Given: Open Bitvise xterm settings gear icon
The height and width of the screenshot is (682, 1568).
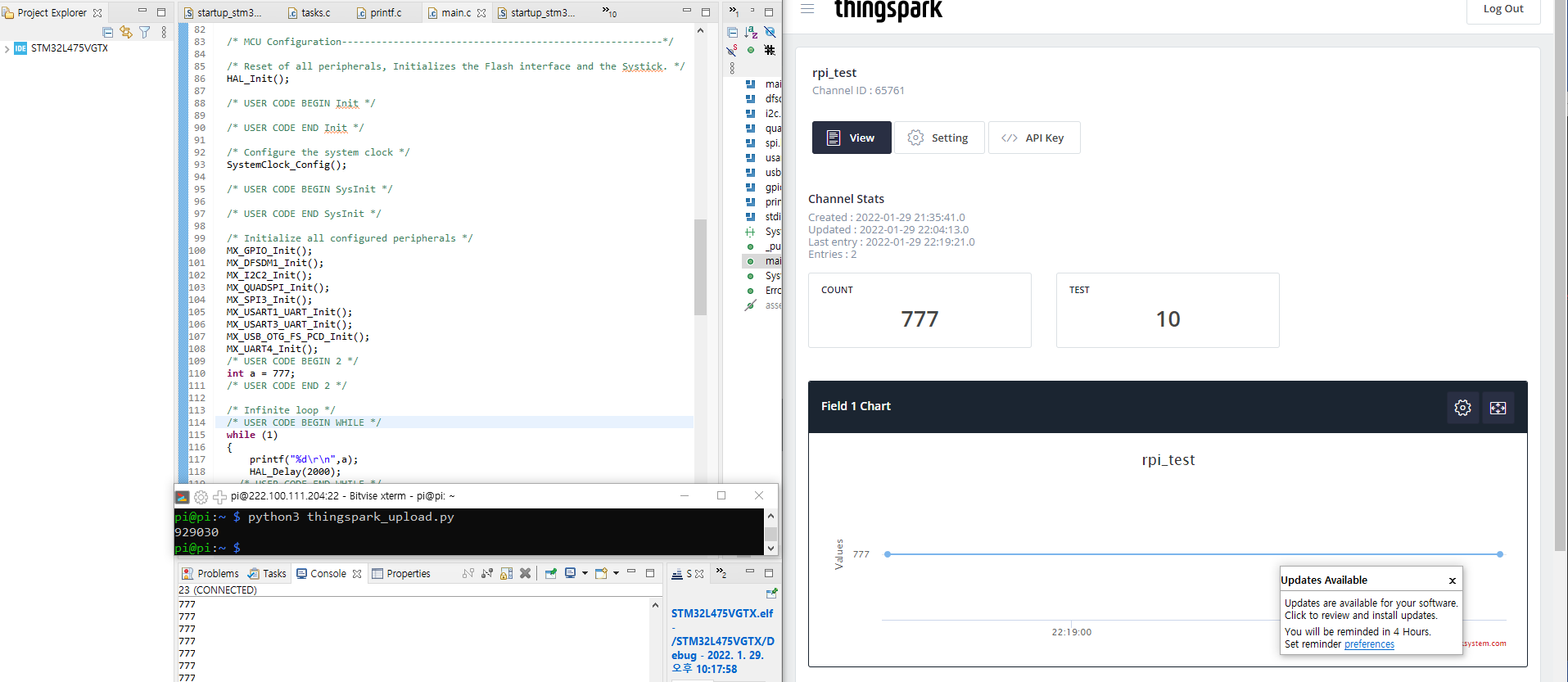Looking at the screenshot, I should click(x=201, y=496).
